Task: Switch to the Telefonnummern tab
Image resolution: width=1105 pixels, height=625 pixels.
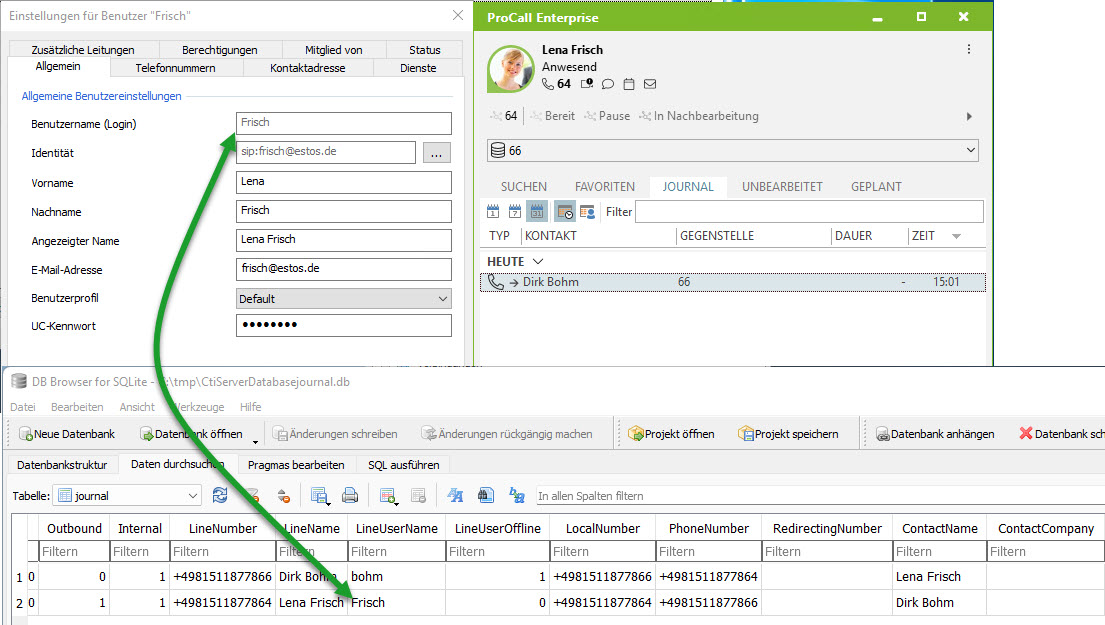Action: click(175, 68)
